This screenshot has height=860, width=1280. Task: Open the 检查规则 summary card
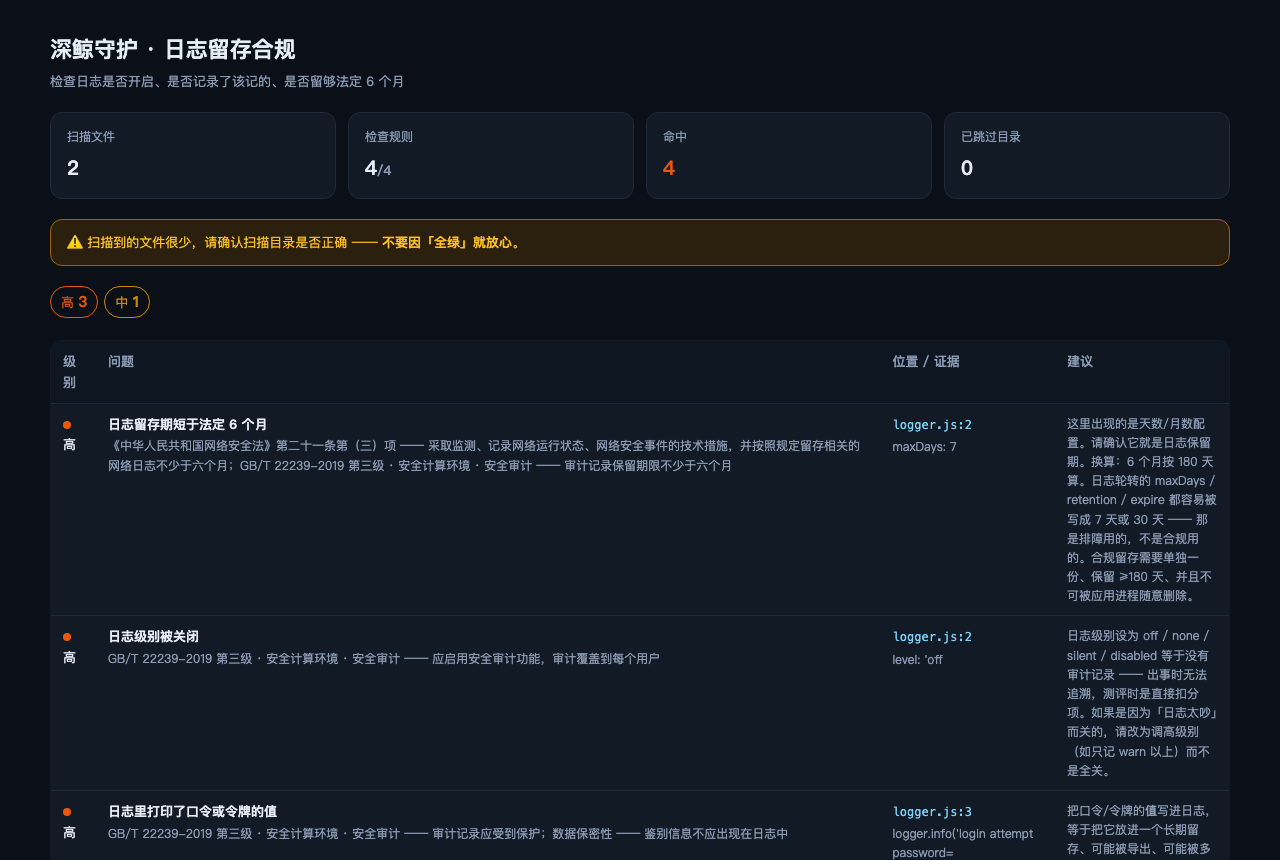pyautogui.click(x=491, y=155)
